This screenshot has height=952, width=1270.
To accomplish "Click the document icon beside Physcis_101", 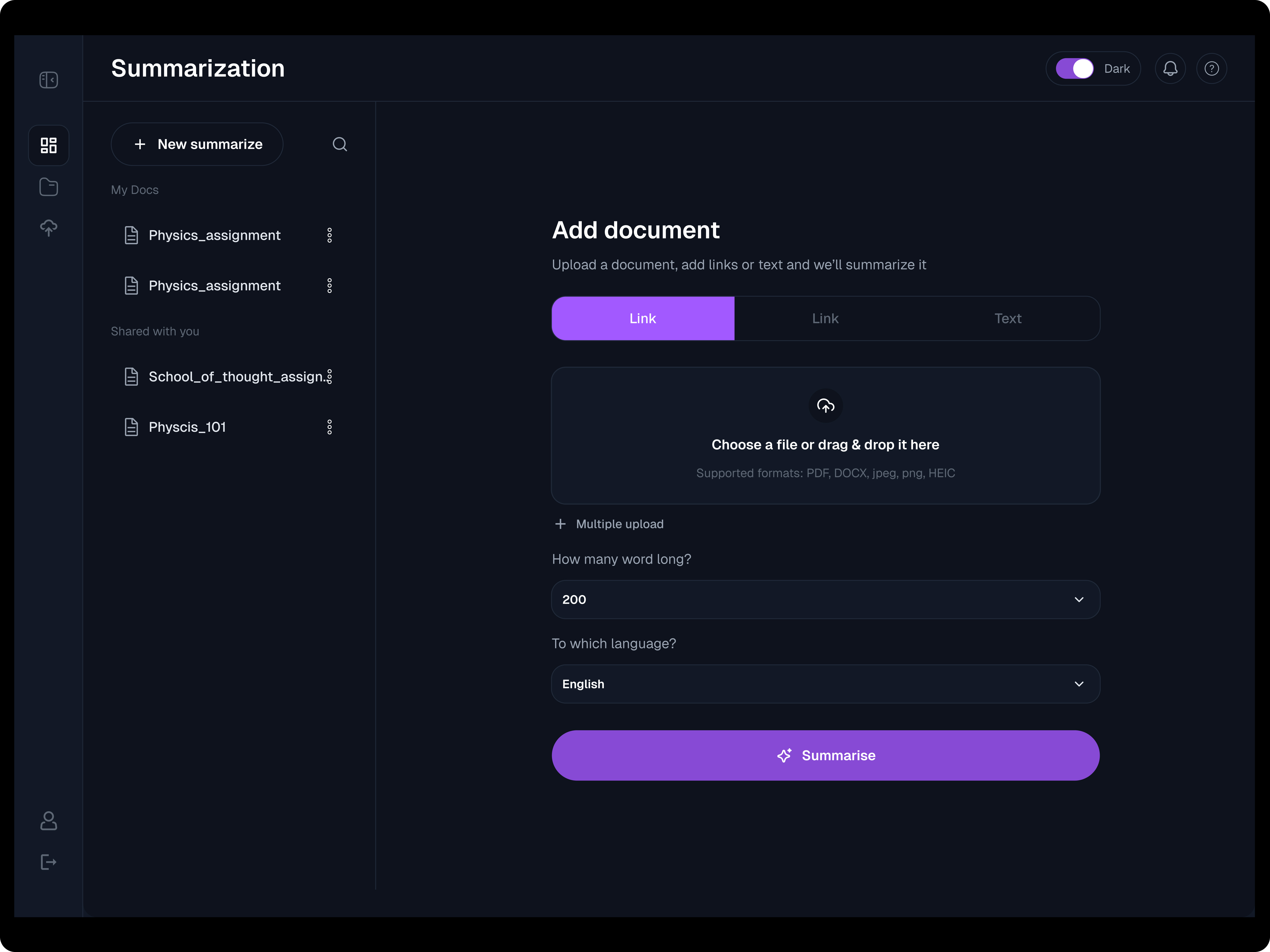I will tap(132, 427).
